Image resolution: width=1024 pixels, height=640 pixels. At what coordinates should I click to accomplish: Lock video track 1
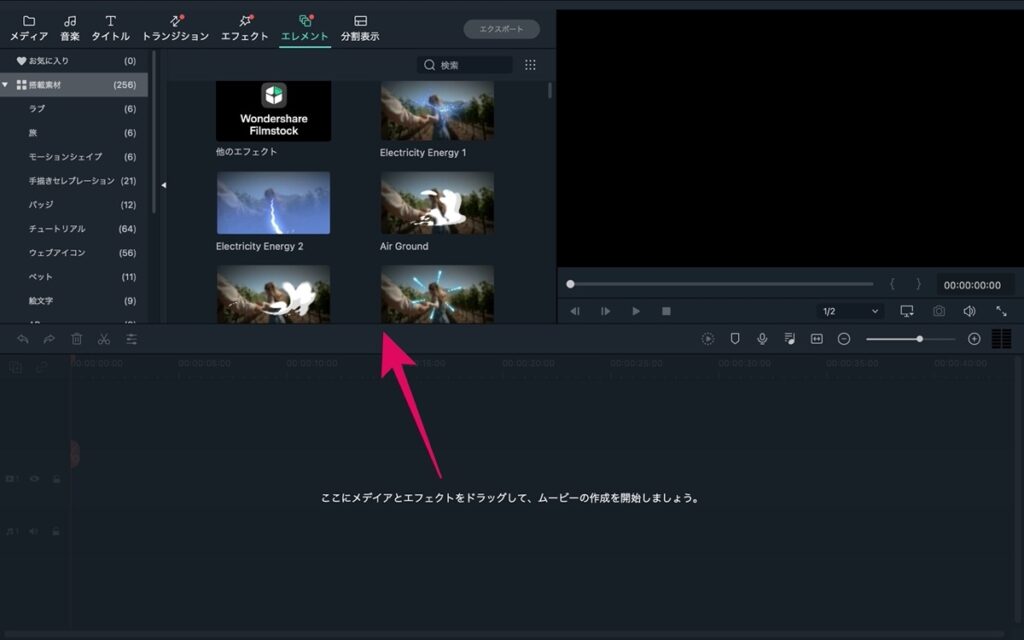[x=57, y=479]
